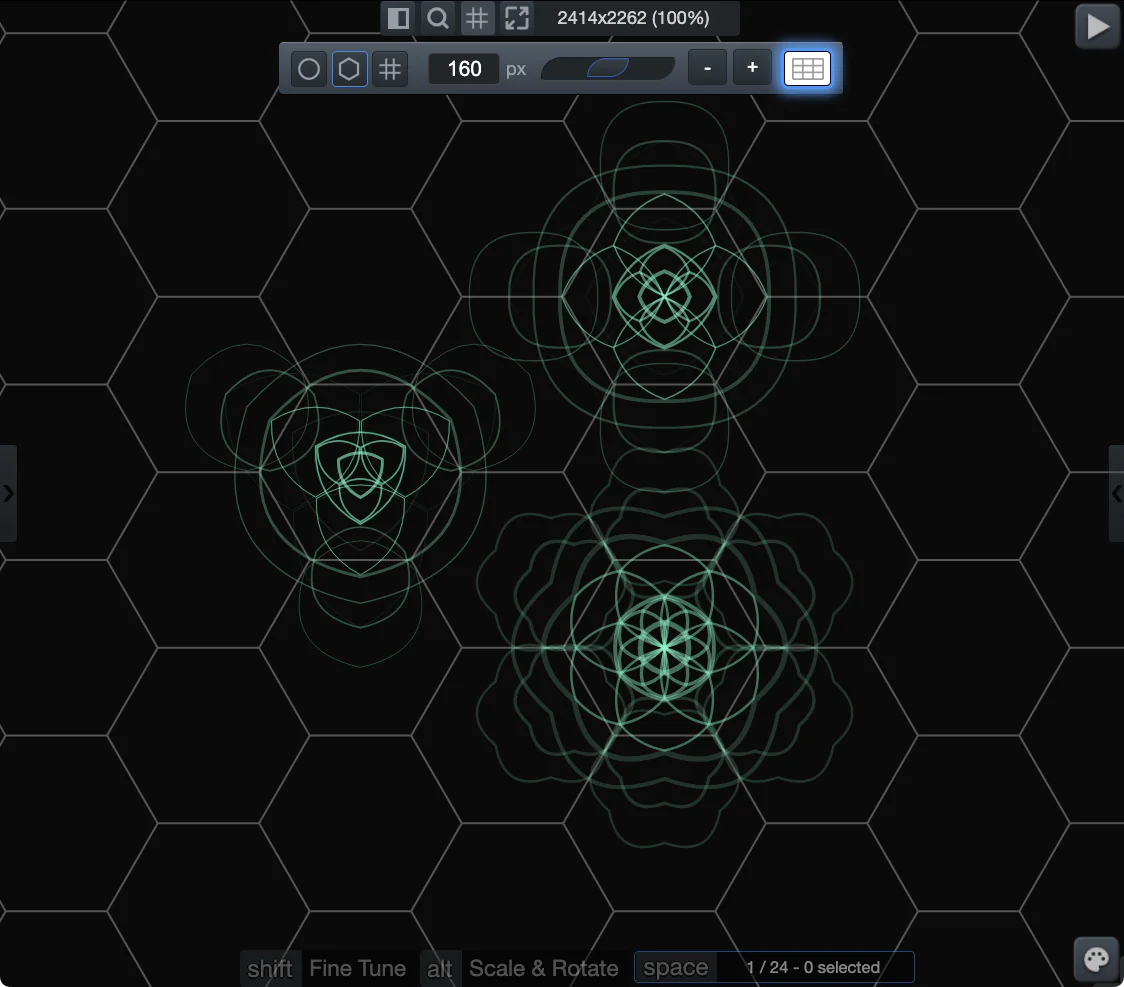This screenshot has width=1124, height=987.
Task: Click the alt key hint
Action: 439,968
